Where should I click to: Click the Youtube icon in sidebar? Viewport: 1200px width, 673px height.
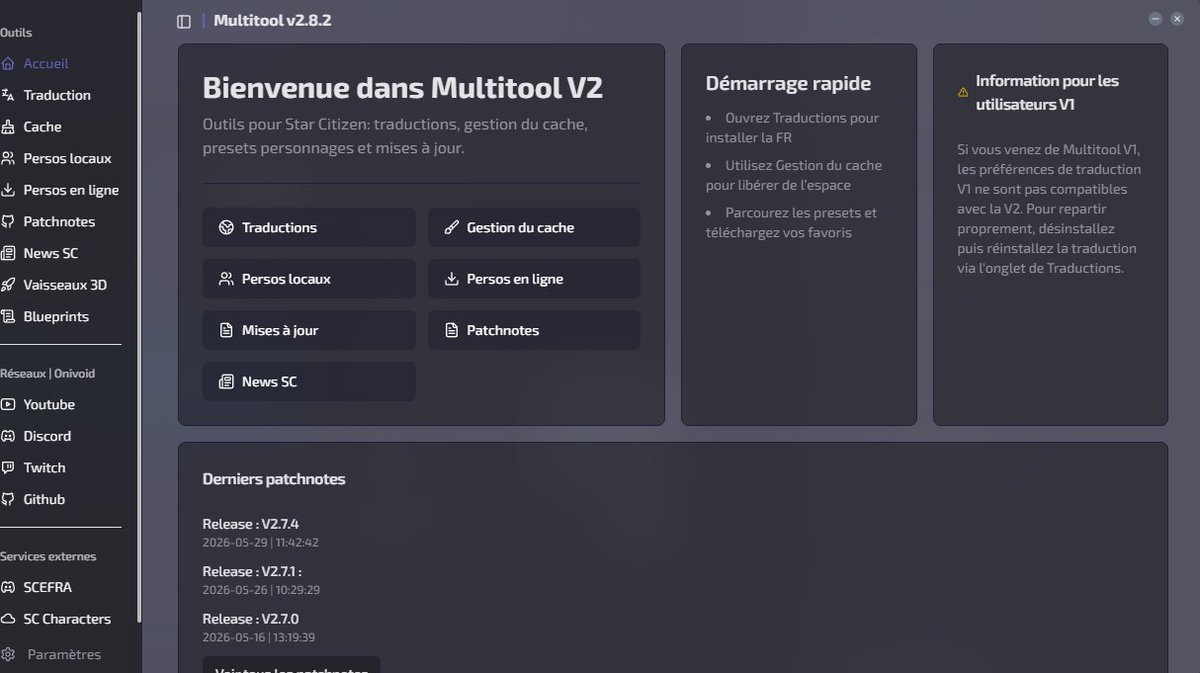(x=8, y=405)
